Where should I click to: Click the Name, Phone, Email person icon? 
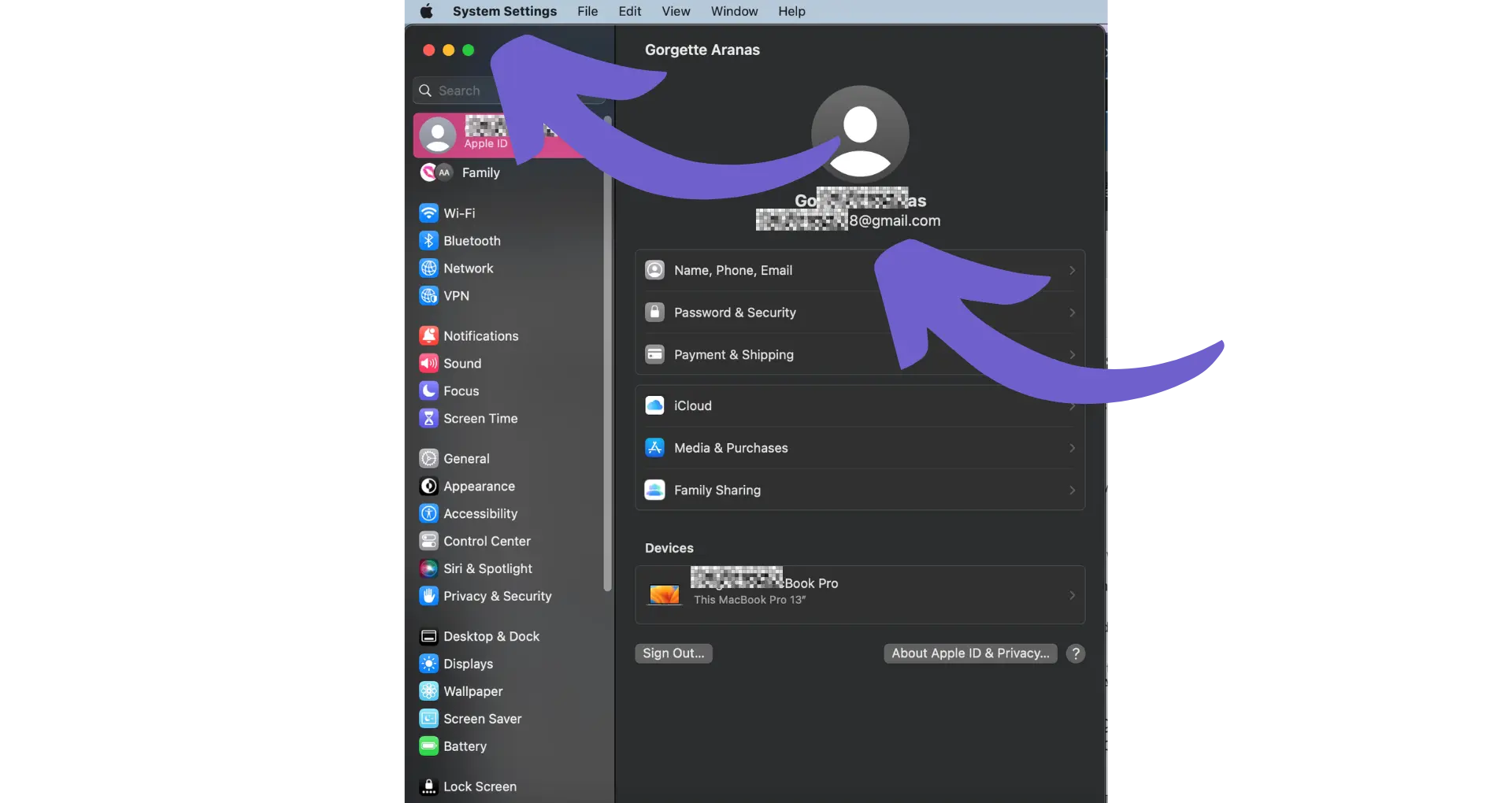(x=654, y=271)
